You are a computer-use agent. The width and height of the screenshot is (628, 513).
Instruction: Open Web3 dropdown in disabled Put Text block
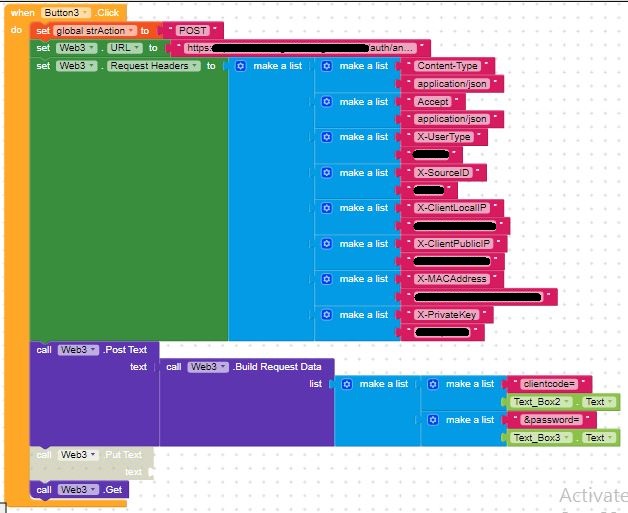tap(78, 455)
